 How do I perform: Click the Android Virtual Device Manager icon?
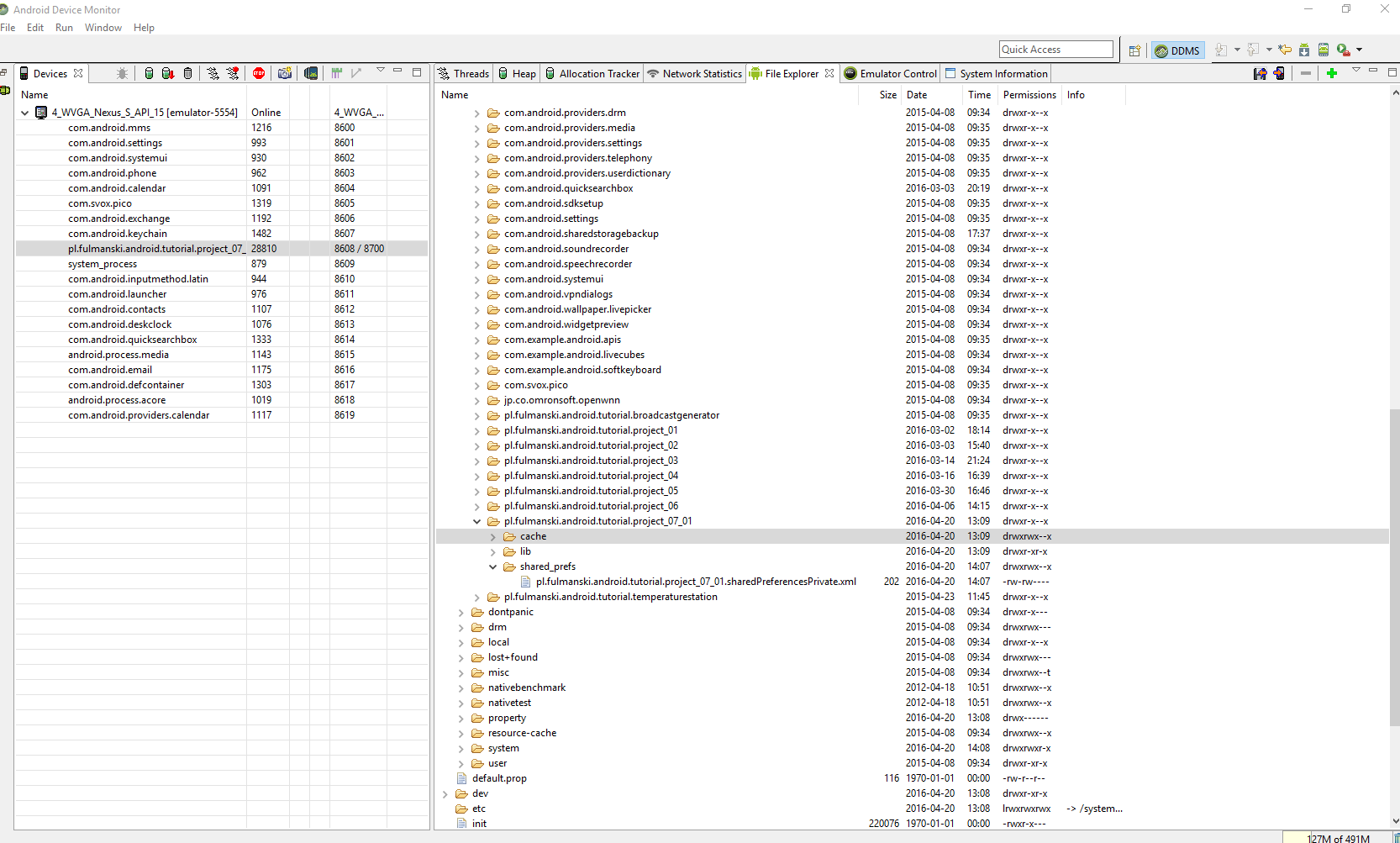1324,50
